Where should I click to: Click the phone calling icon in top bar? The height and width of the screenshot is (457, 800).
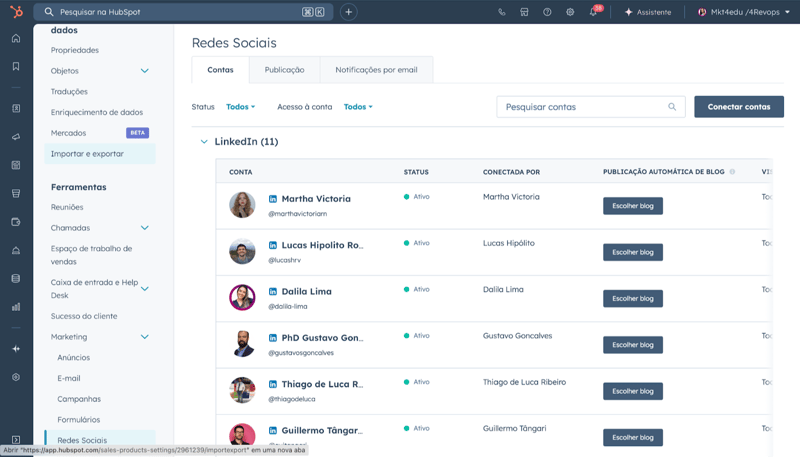502,12
